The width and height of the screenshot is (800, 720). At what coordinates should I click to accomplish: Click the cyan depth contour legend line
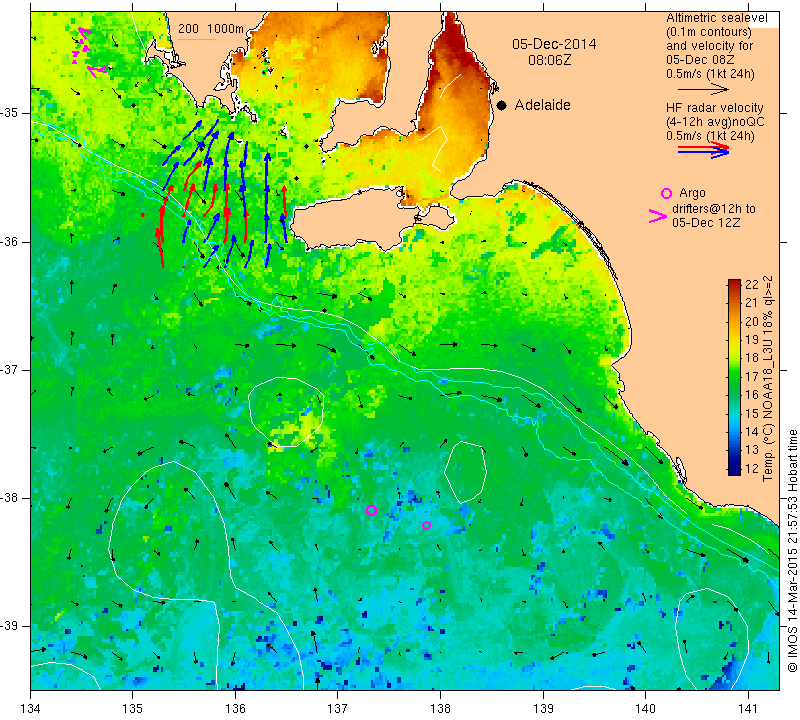(x=196, y=39)
